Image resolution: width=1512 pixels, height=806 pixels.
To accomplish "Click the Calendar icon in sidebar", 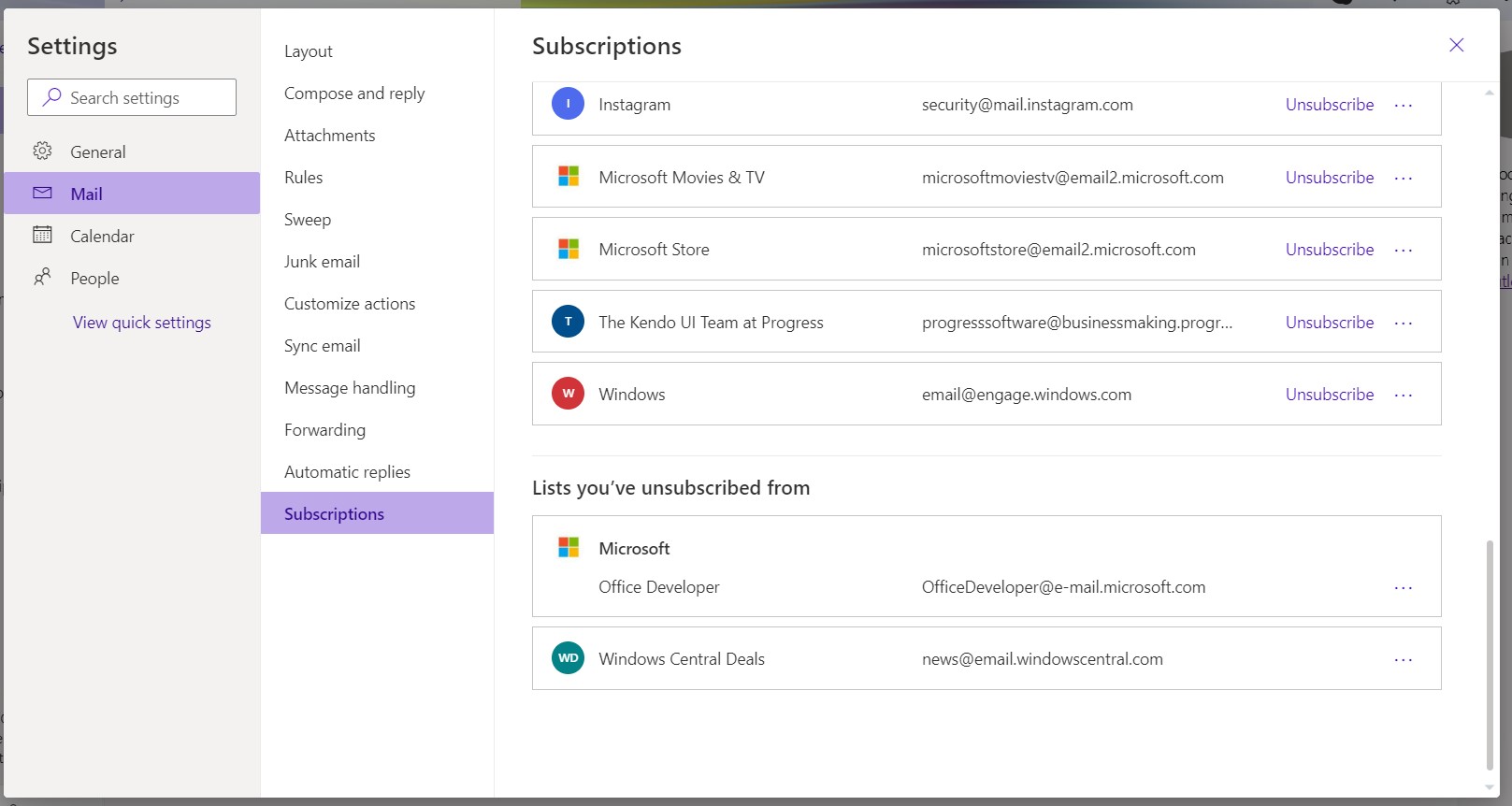I will pos(42,235).
